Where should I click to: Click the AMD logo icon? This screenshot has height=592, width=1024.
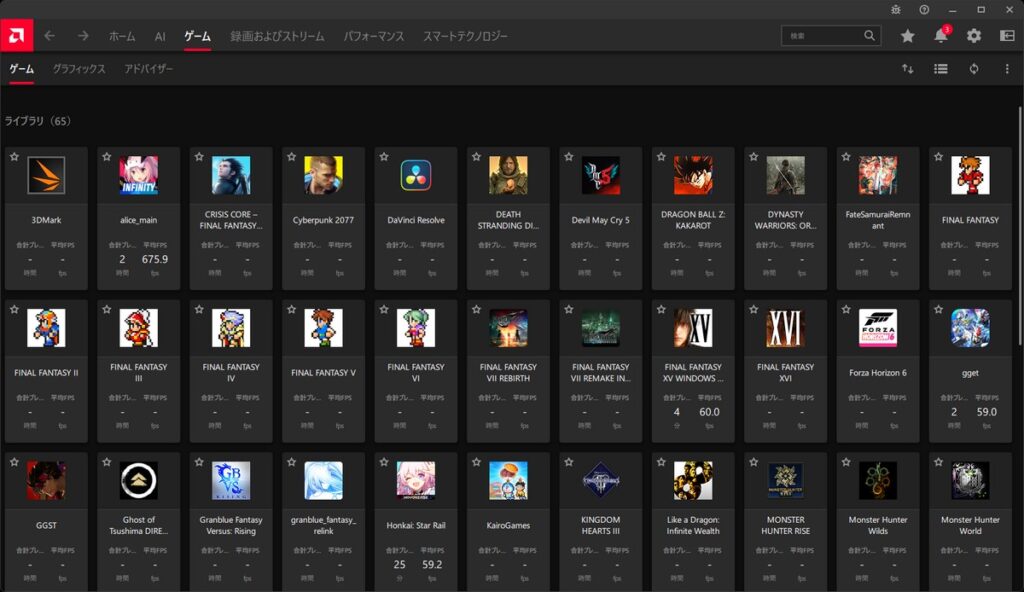click(x=16, y=35)
